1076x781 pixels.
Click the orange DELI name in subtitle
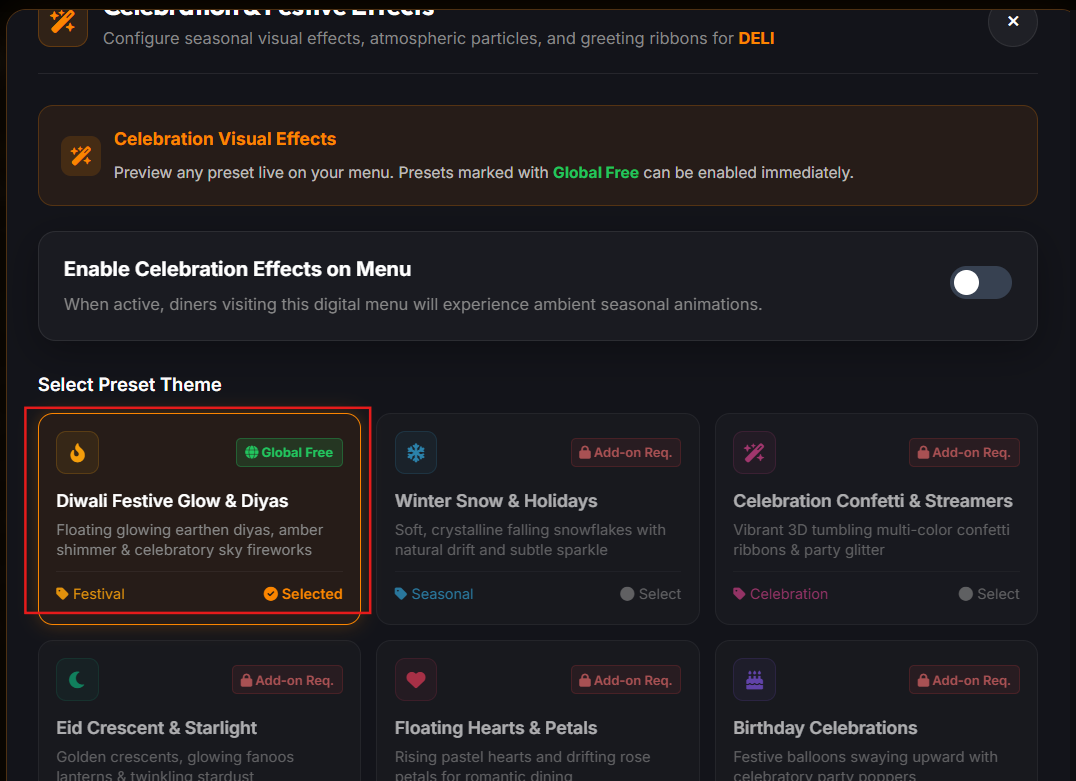click(x=756, y=38)
